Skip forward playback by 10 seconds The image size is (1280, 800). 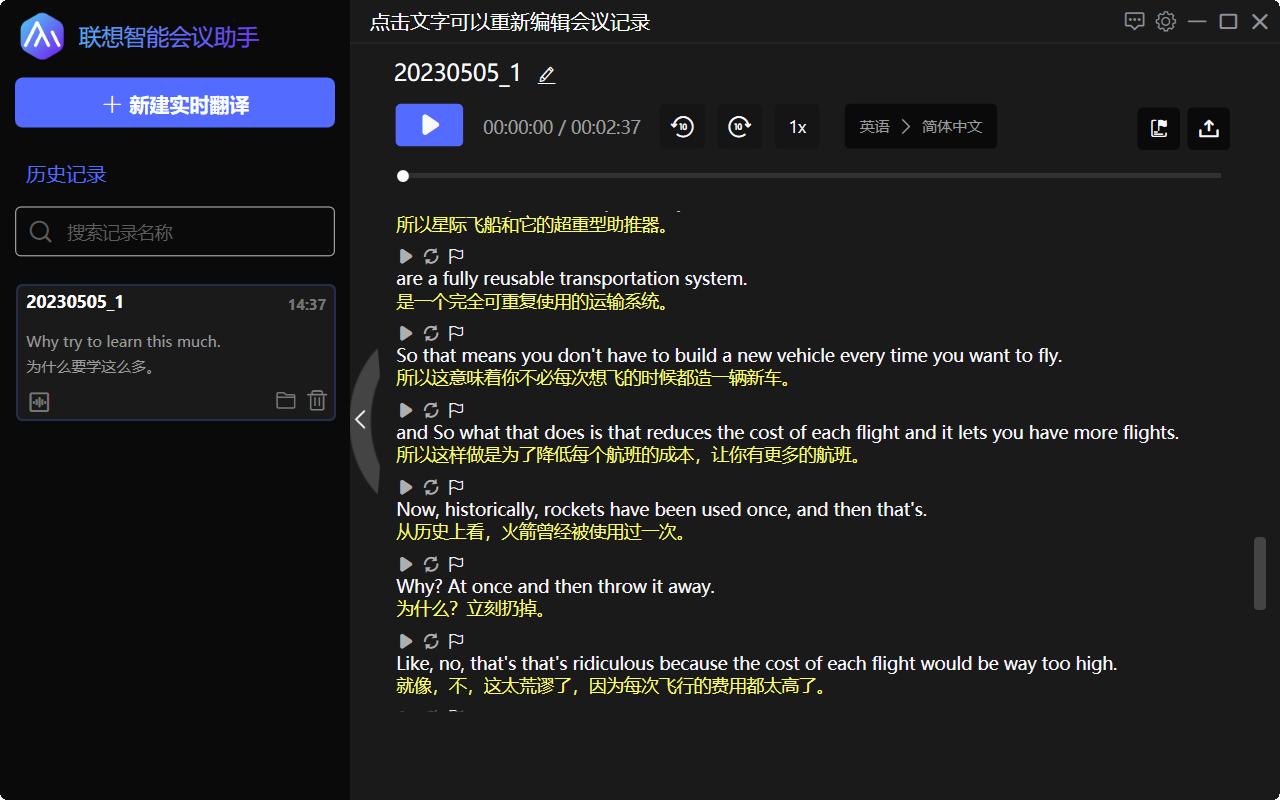pos(739,127)
